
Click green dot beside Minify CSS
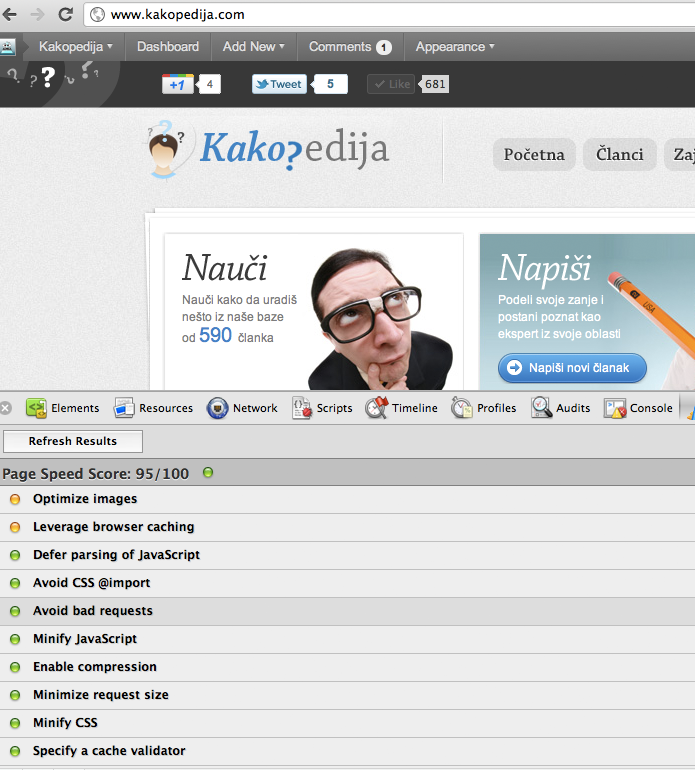(x=15, y=723)
